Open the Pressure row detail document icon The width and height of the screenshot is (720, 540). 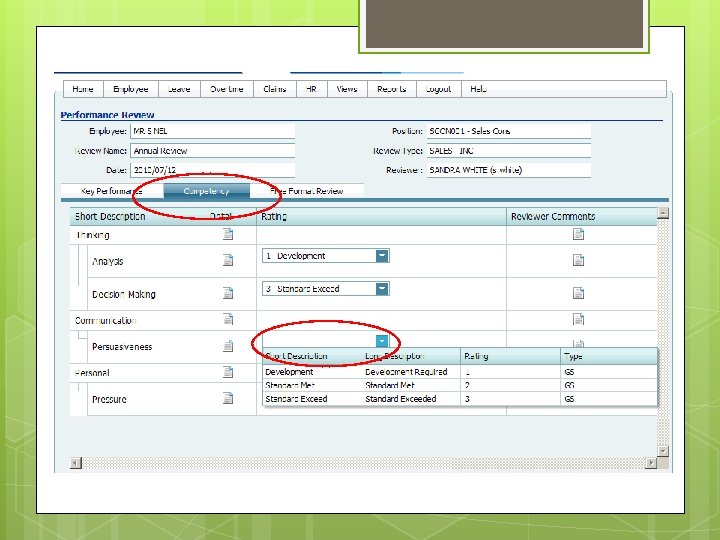coord(228,398)
